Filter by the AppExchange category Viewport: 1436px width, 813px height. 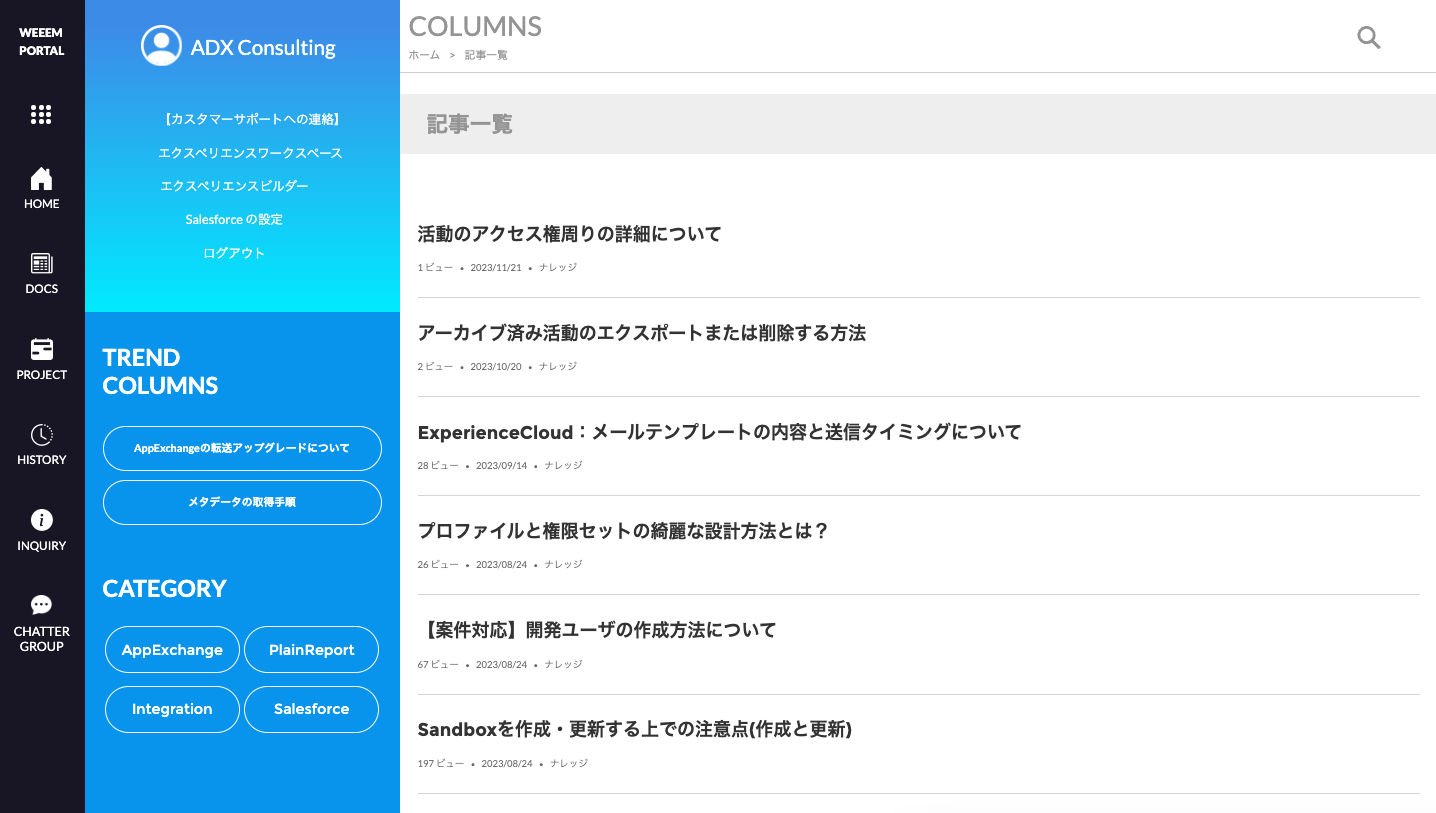click(x=172, y=649)
